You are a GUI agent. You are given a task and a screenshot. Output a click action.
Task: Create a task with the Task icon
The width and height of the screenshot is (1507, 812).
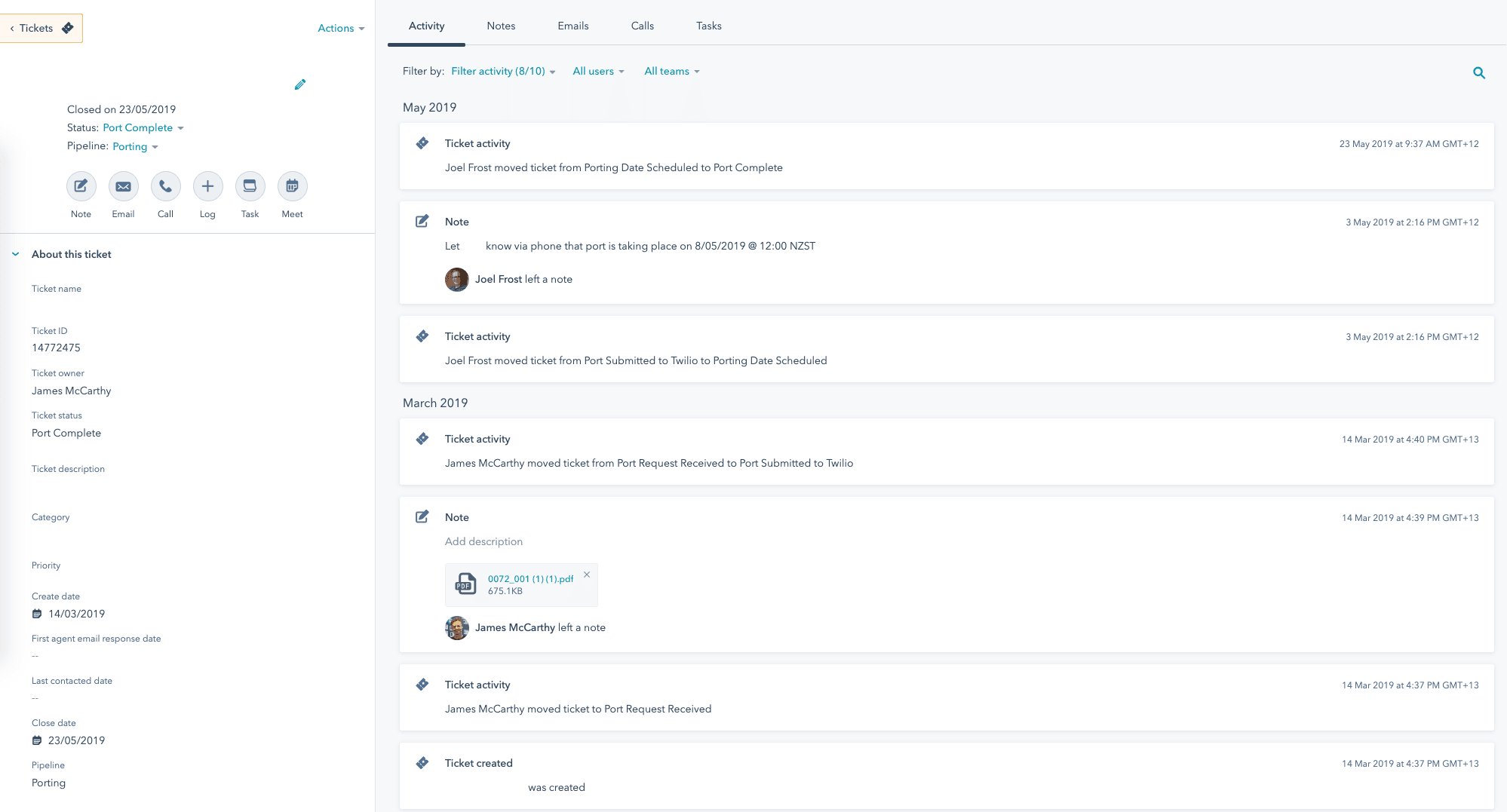(x=250, y=186)
